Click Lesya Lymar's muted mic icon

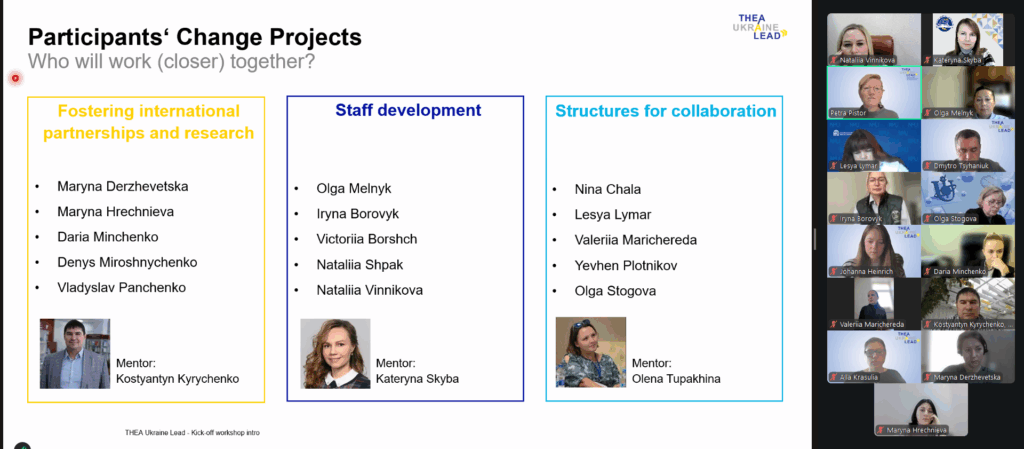tap(833, 166)
